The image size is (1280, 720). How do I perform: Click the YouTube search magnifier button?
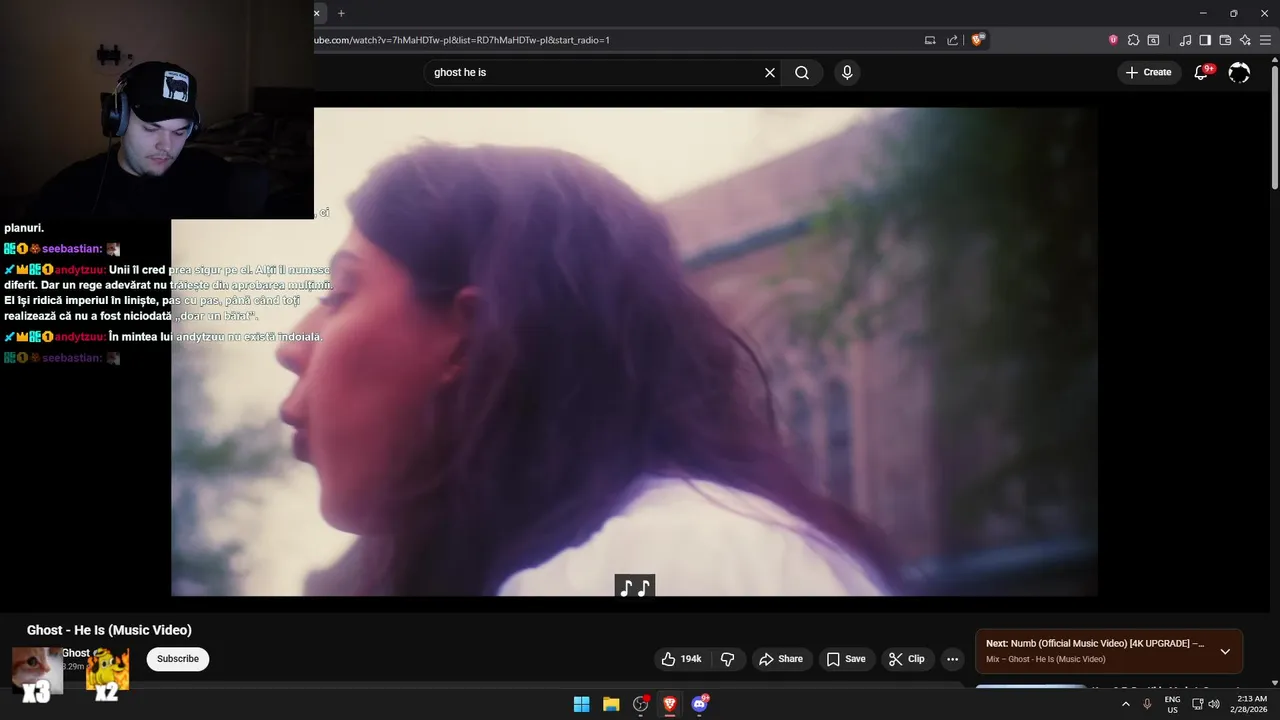click(802, 72)
